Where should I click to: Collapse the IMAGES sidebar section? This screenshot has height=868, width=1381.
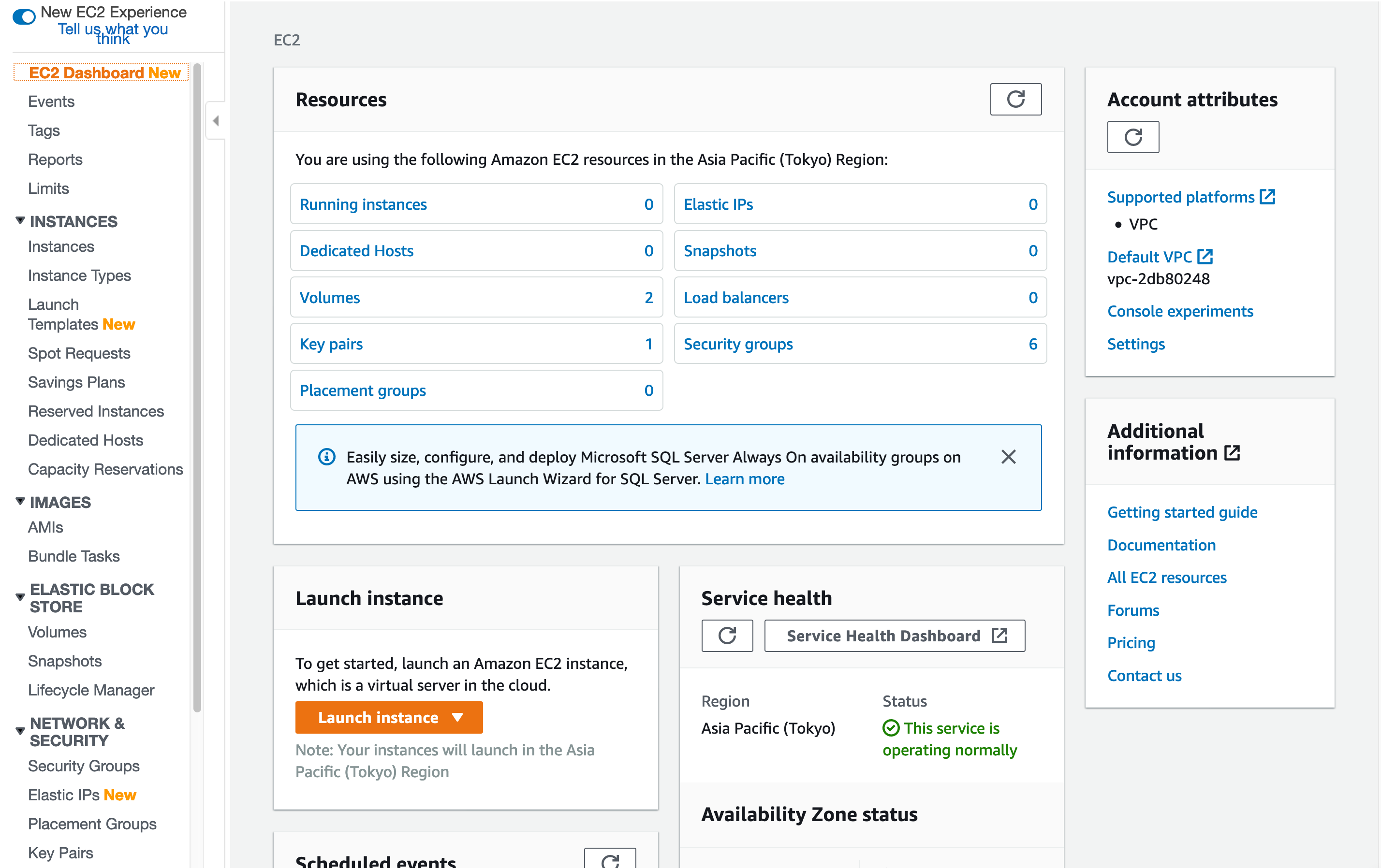click(x=20, y=502)
